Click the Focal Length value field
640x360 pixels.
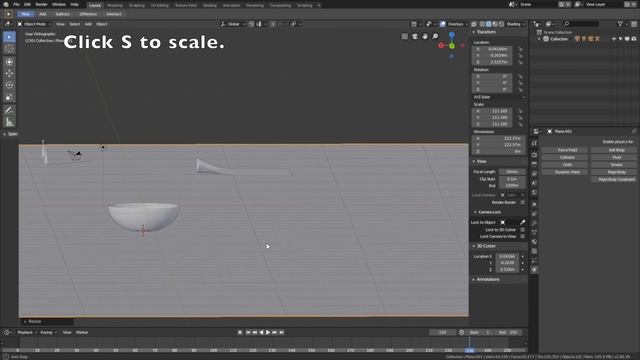512,172
